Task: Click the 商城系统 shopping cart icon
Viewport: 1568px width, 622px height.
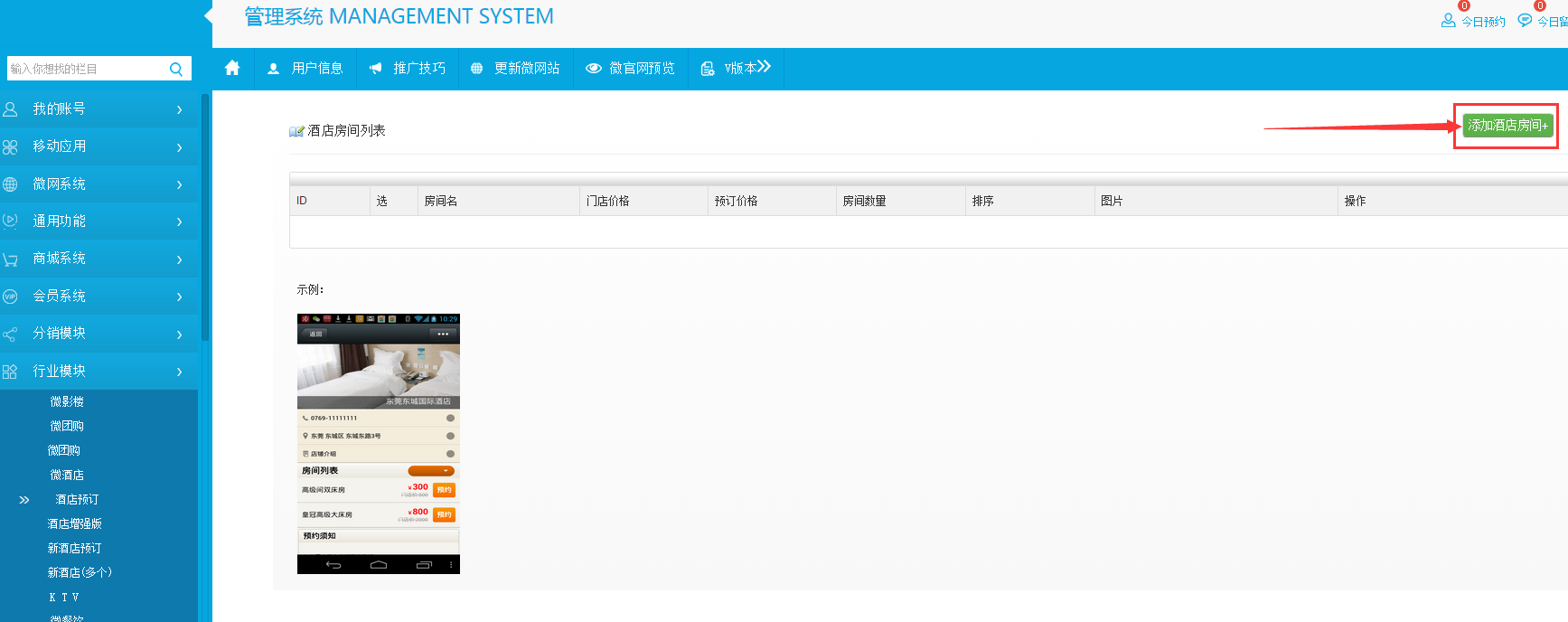Action: pos(11,259)
